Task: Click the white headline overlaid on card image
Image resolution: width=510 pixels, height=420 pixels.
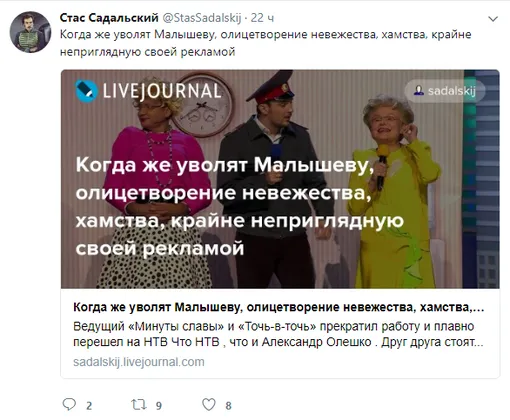Action: pyautogui.click(x=240, y=206)
